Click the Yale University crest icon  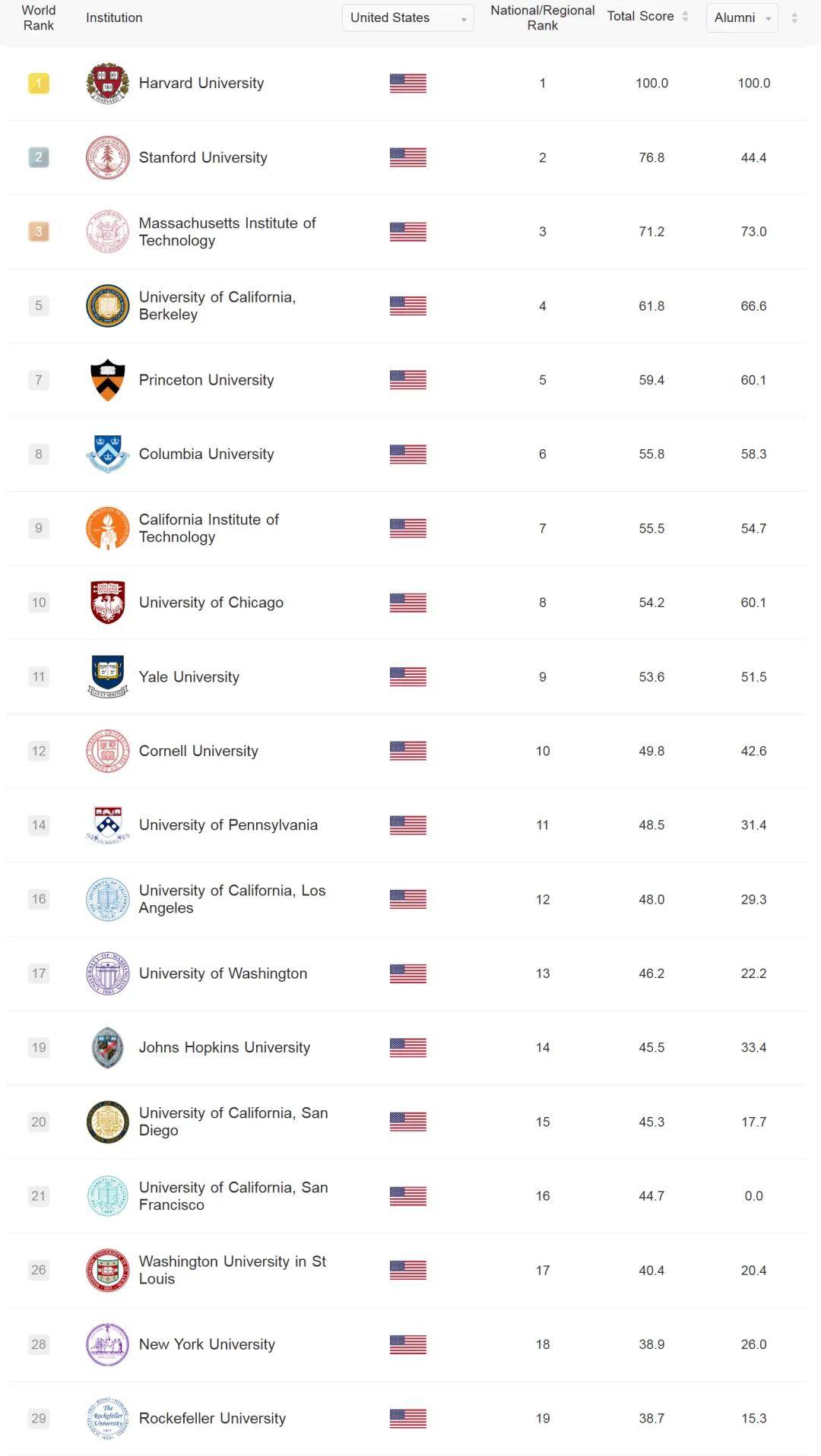107,676
